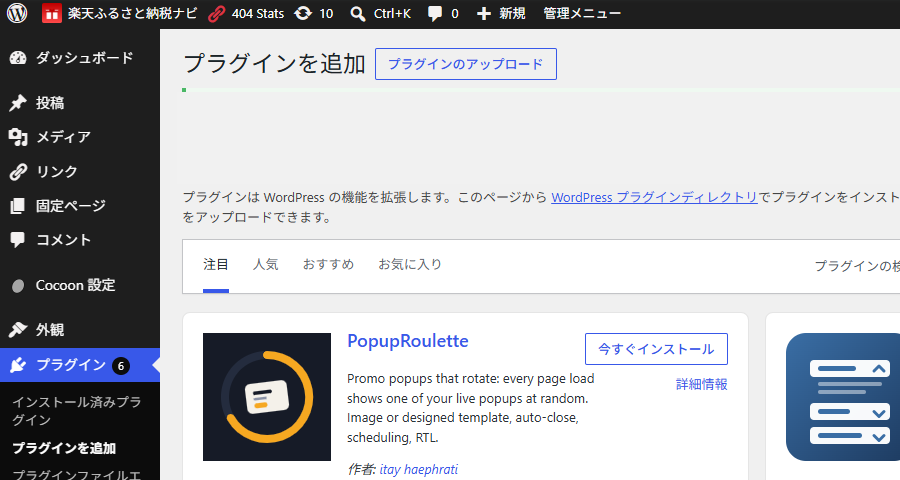Open the 10 pending updates
This screenshot has width=900, height=480.
point(326,14)
